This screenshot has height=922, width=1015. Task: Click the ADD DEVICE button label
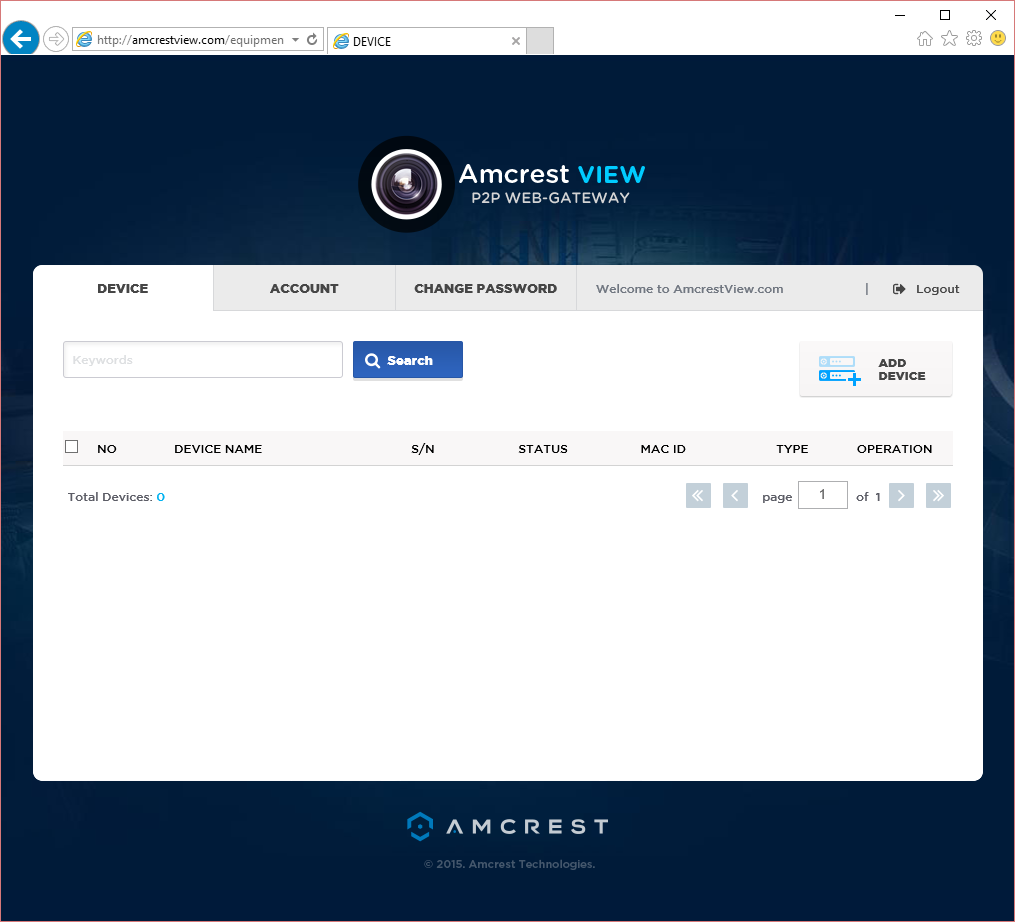[902, 369]
